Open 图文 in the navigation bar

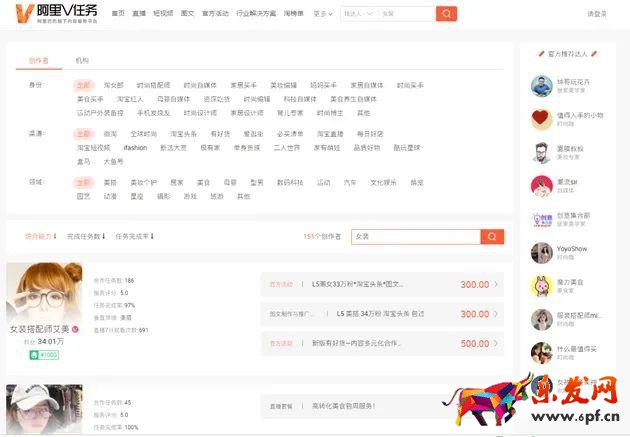point(188,13)
